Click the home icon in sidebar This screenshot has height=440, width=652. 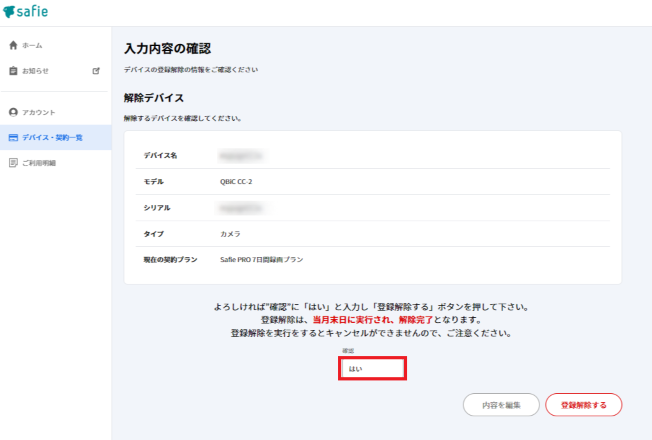tap(13, 45)
